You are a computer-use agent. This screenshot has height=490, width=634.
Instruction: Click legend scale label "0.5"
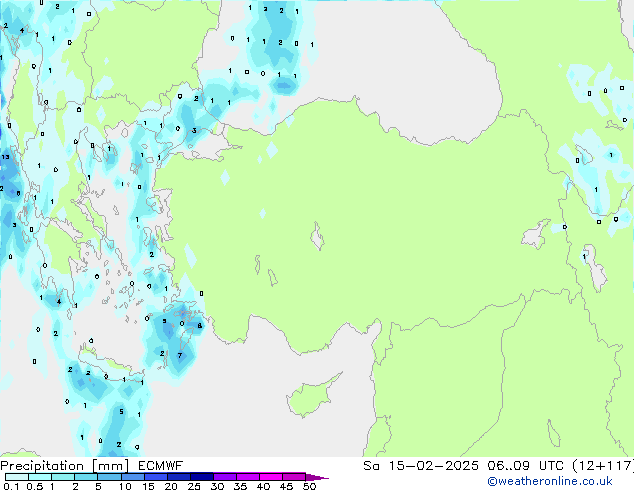[x=34, y=486]
